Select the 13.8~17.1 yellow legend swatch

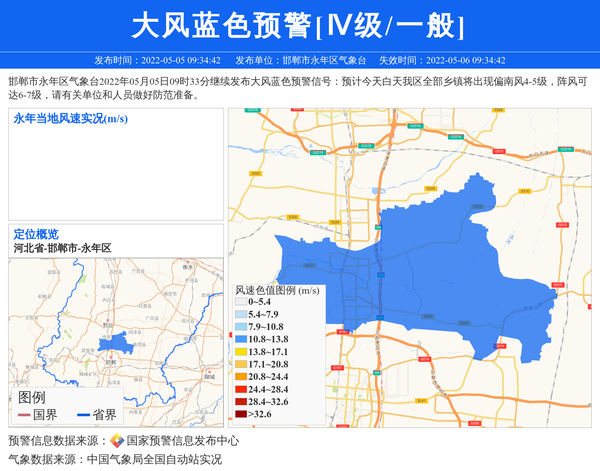click(240, 352)
